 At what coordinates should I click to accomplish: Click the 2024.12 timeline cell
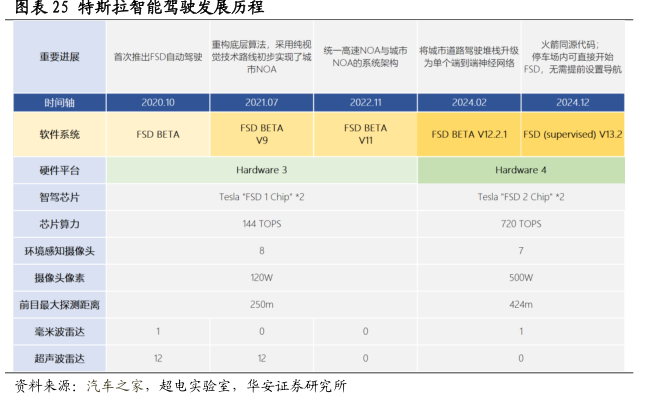pyautogui.click(x=573, y=103)
